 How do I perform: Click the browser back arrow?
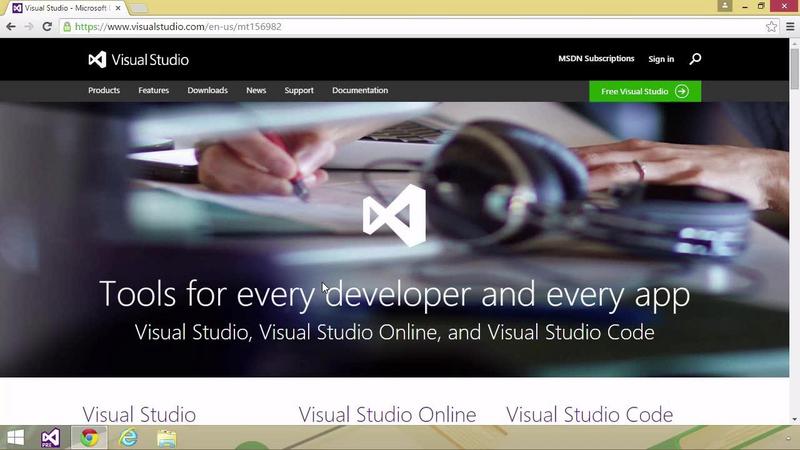[x=11, y=27]
